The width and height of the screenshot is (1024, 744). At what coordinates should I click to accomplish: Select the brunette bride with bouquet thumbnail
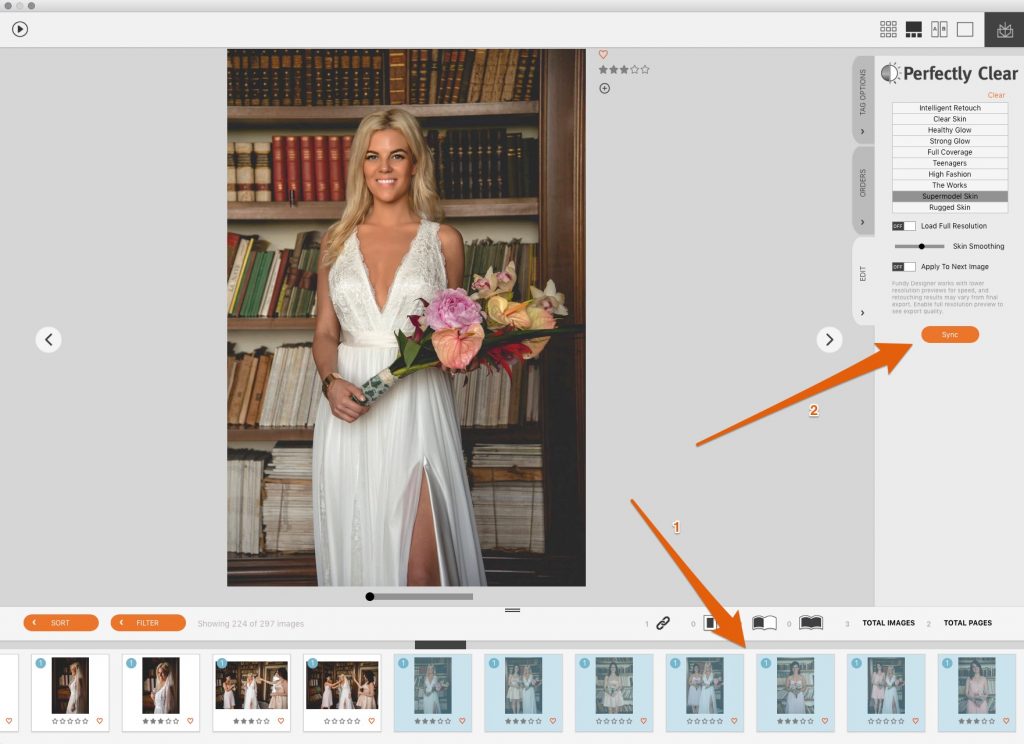click(x=795, y=692)
